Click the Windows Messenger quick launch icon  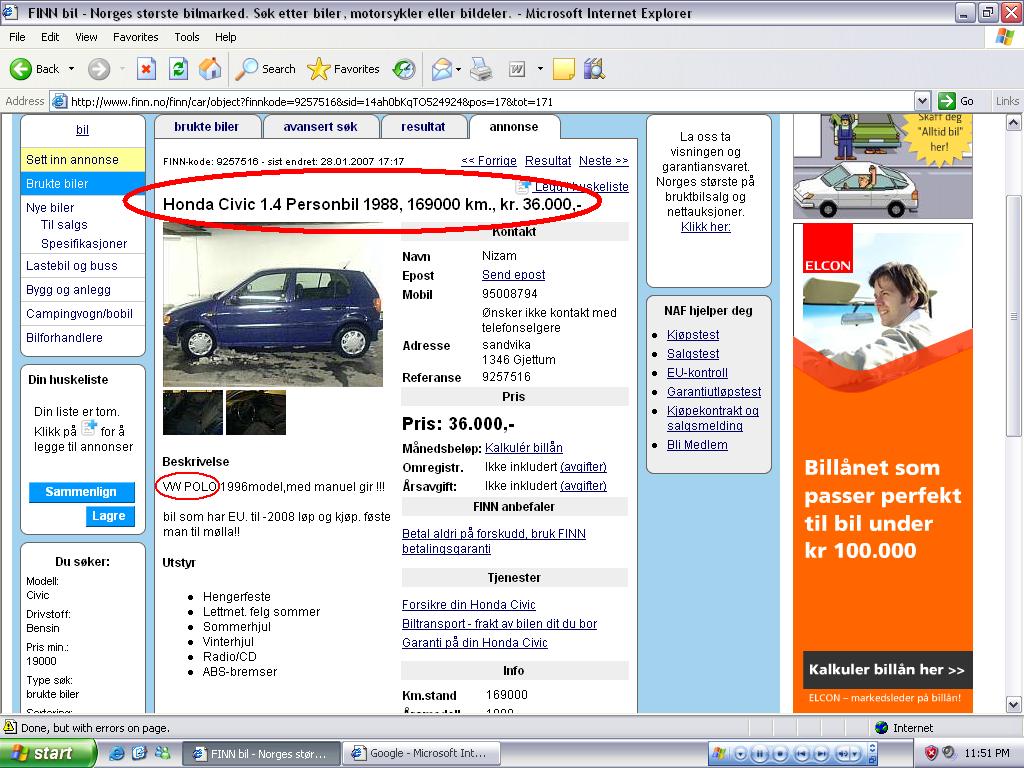click(x=163, y=753)
